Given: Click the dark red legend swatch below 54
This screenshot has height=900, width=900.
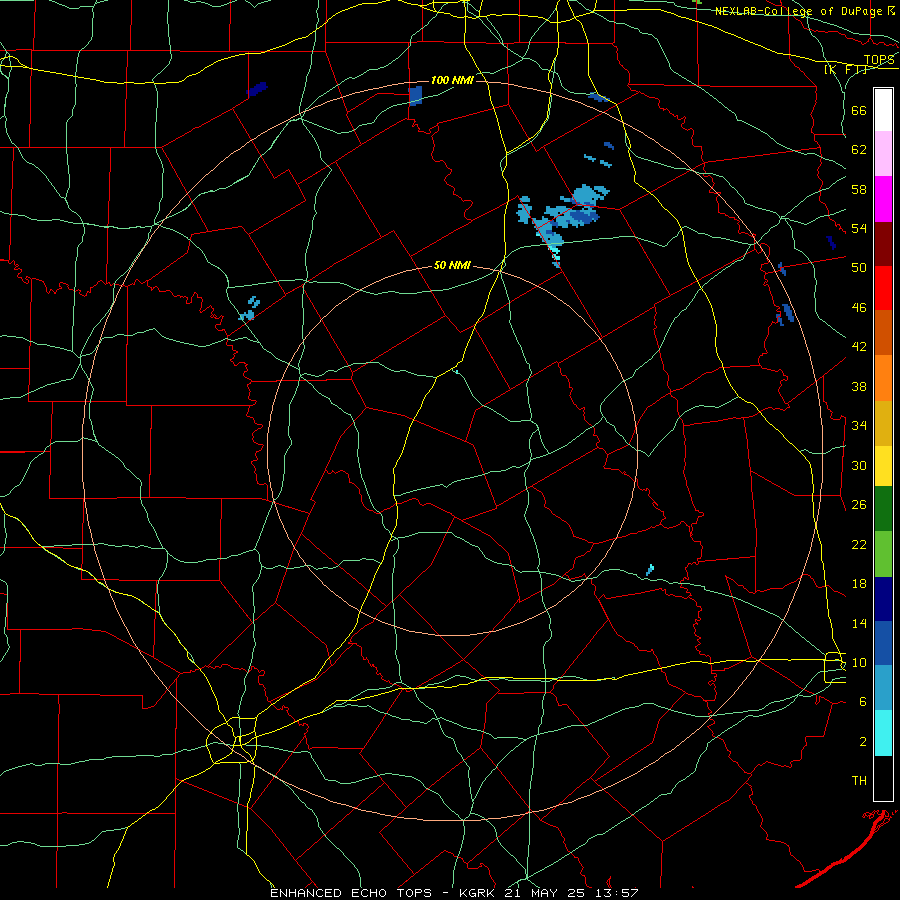Looking at the screenshot, I should (x=883, y=243).
